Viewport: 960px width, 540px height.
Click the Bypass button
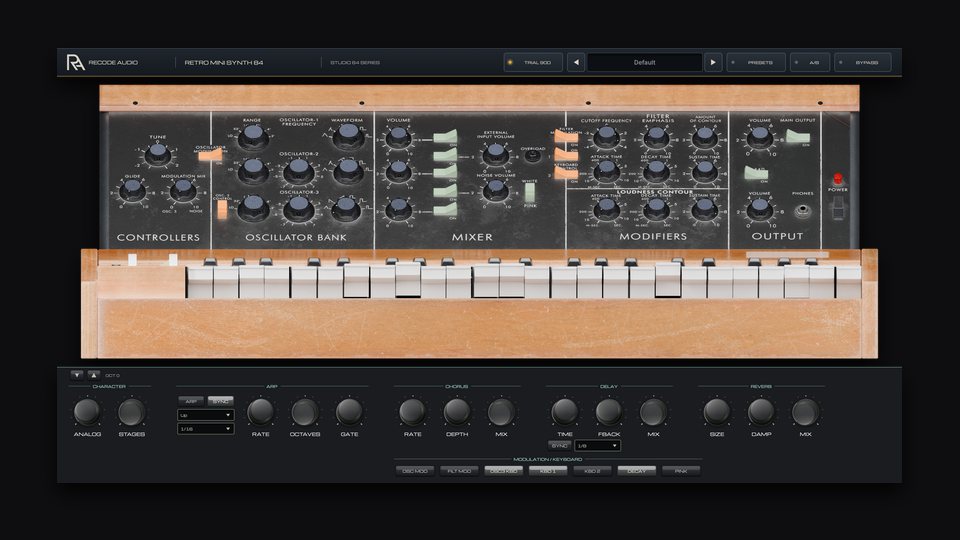[862, 62]
